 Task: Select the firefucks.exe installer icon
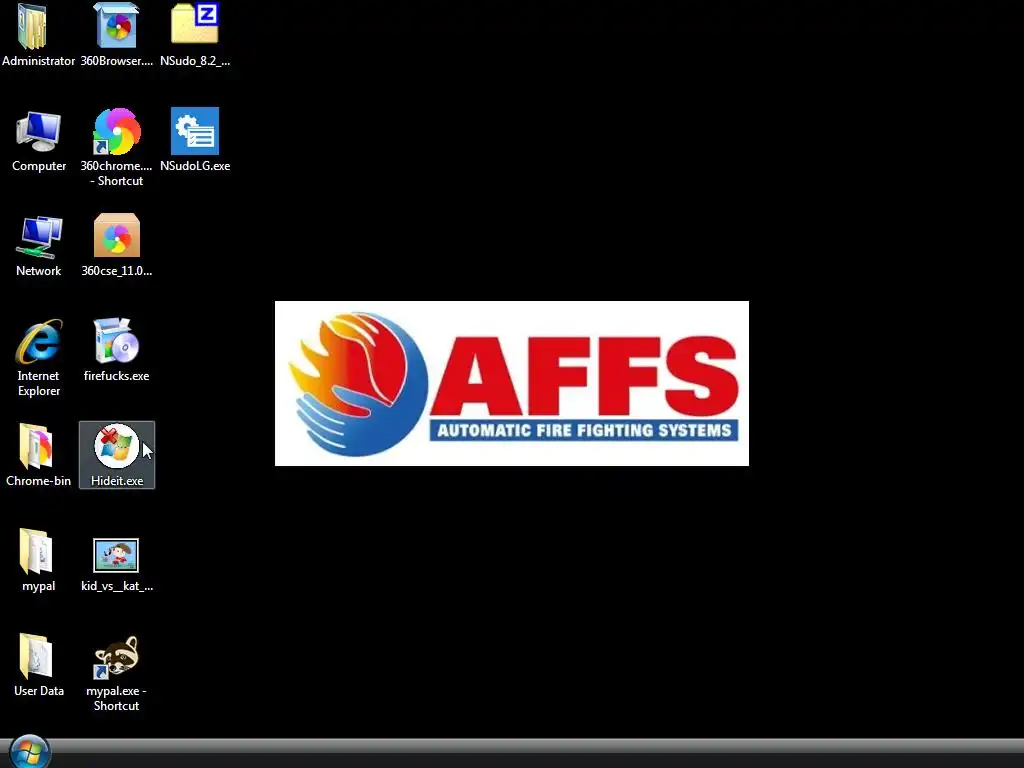pos(116,340)
